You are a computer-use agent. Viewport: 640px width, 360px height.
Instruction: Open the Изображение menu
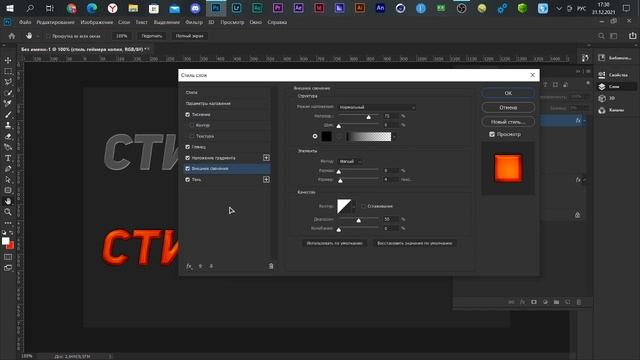tap(97, 22)
